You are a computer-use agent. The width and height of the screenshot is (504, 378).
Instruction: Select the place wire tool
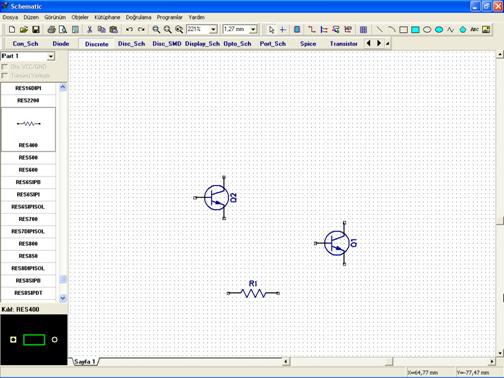coord(312,30)
